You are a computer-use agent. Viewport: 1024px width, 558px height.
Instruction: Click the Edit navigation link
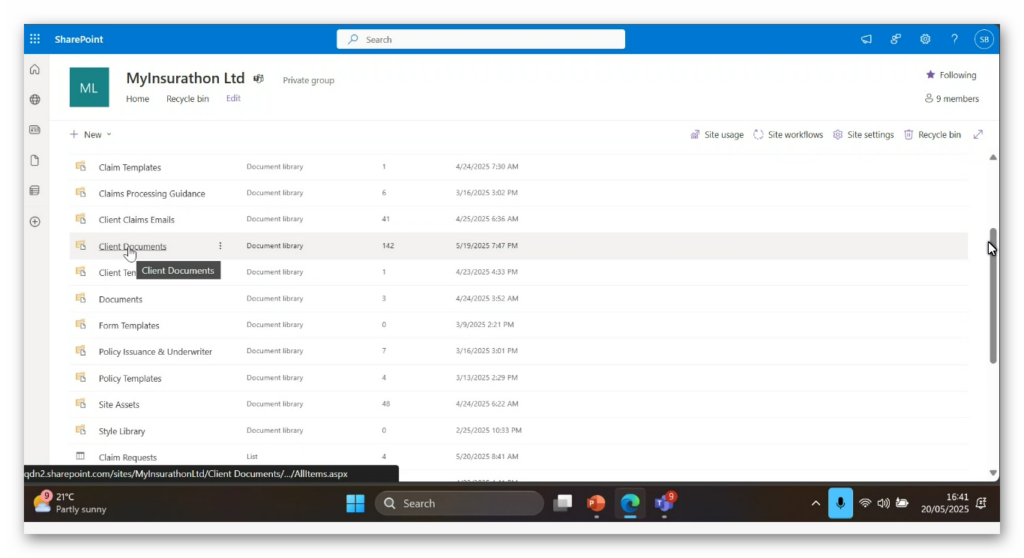click(233, 98)
